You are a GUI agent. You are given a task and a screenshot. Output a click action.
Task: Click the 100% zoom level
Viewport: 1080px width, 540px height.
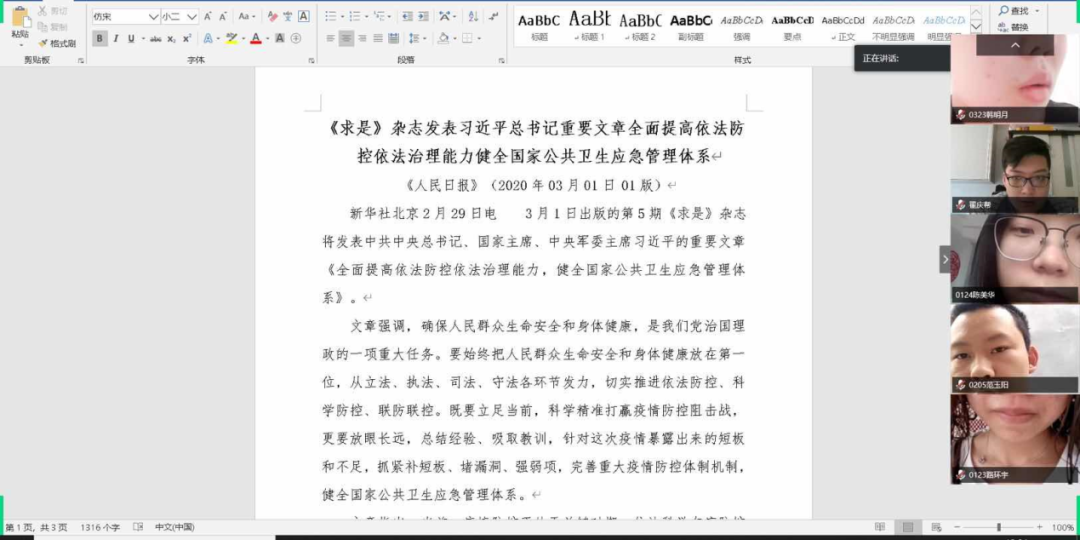pos(1063,527)
